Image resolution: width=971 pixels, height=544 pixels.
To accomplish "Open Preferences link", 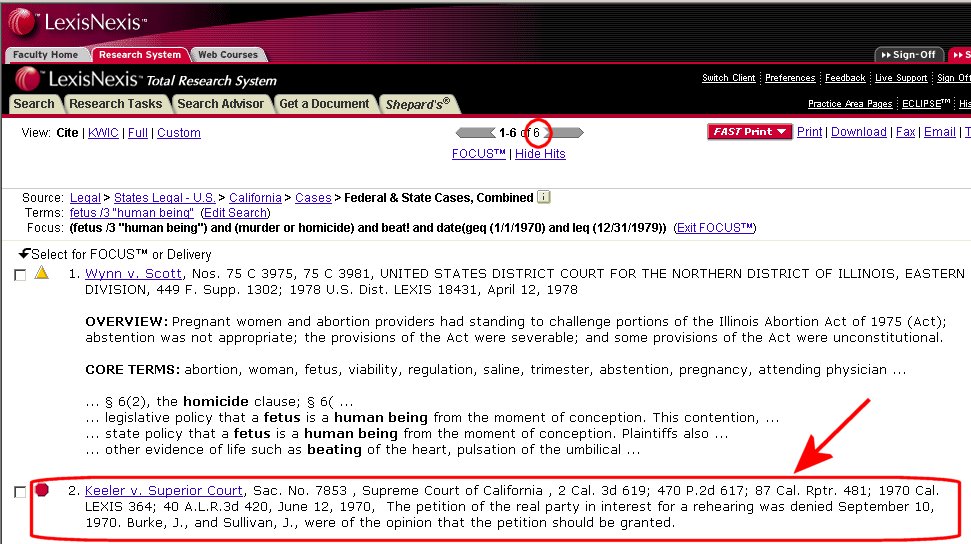I will pyautogui.click(x=790, y=77).
